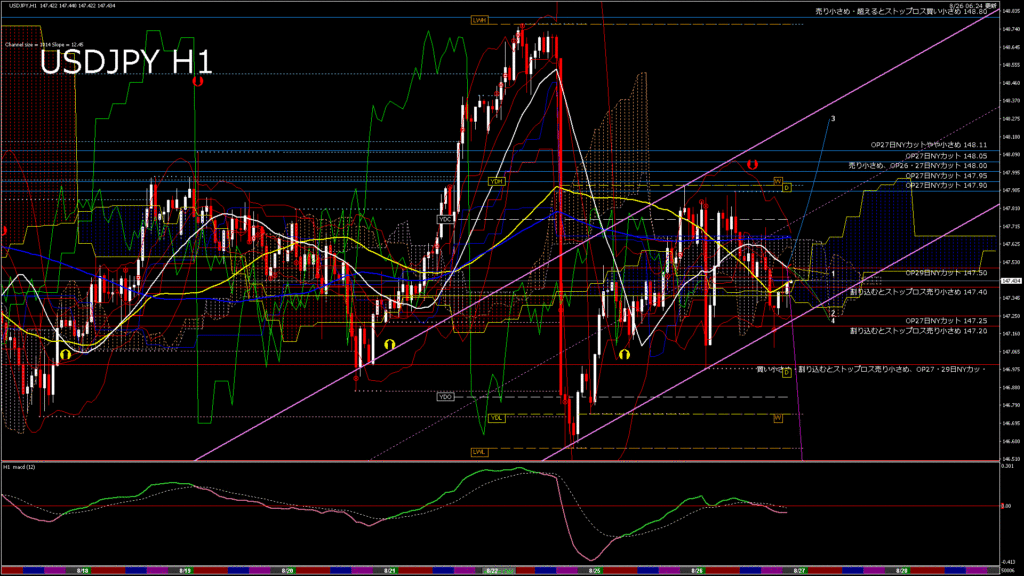Select the 147.25 NY cut option label
This screenshot has height=576, width=1024.
tap(946, 320)
